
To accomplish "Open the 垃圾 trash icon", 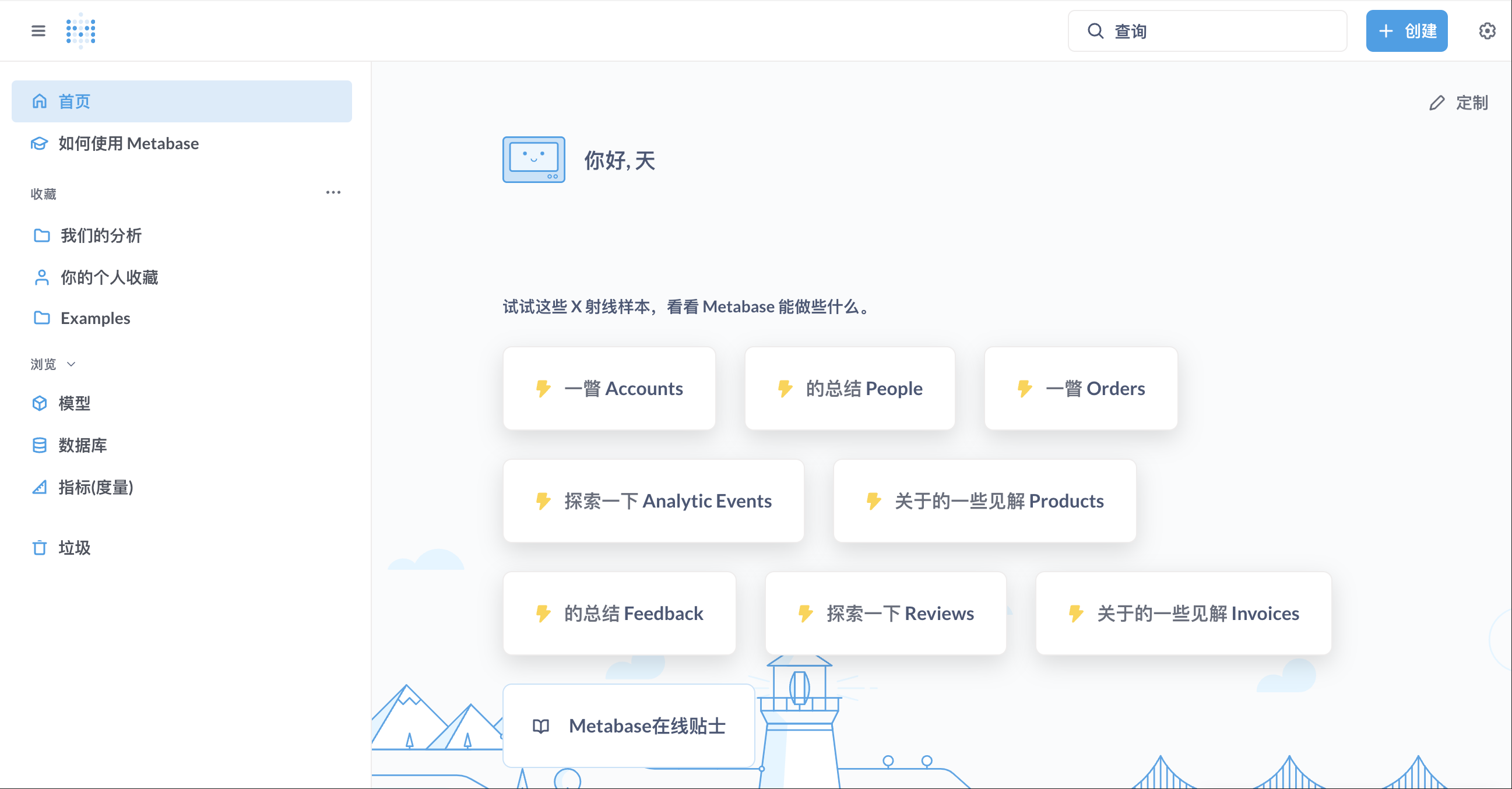I will pyautogui.click(x=39, y=548).
